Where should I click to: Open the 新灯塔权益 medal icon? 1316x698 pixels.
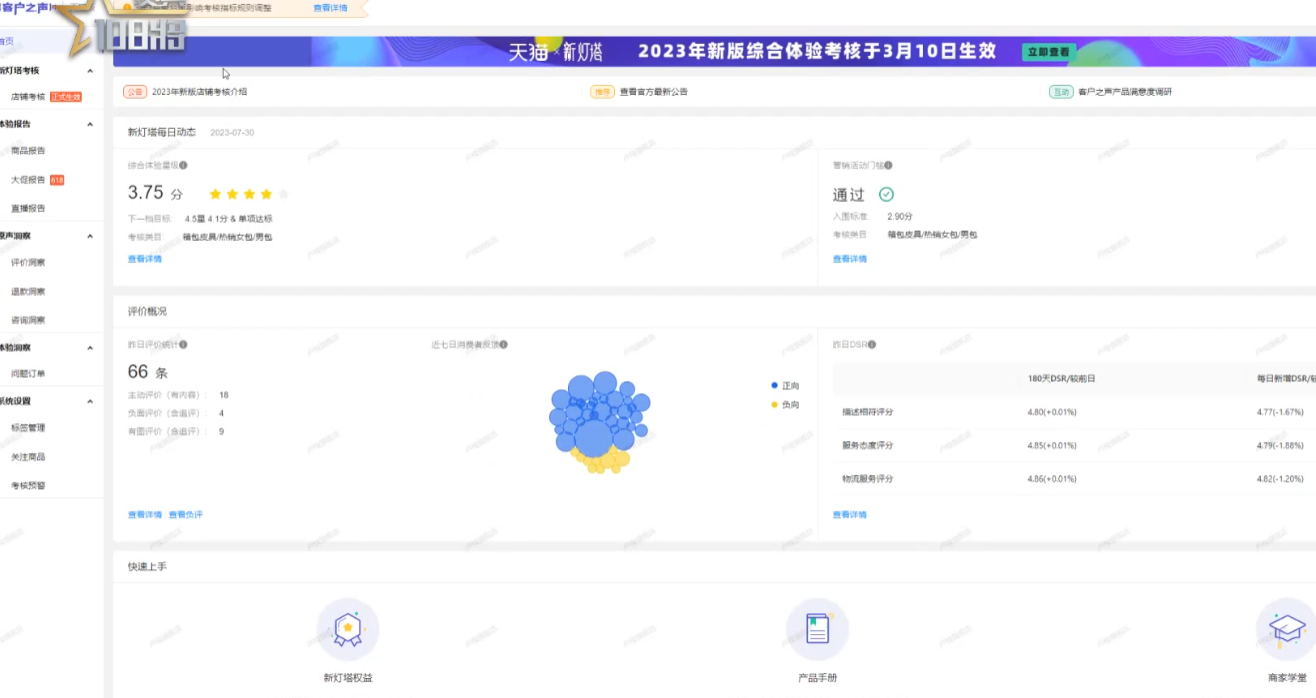347,630
